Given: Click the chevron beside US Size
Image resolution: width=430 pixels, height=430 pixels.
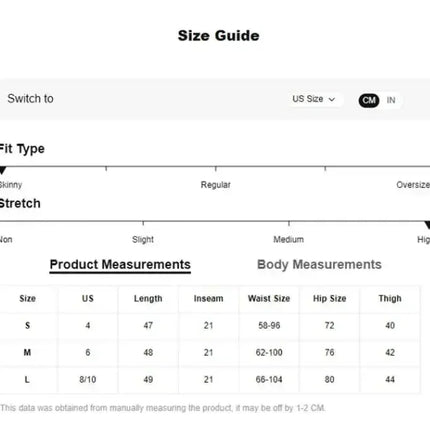Looking at the screenshot, I should (x=332, y=100).
